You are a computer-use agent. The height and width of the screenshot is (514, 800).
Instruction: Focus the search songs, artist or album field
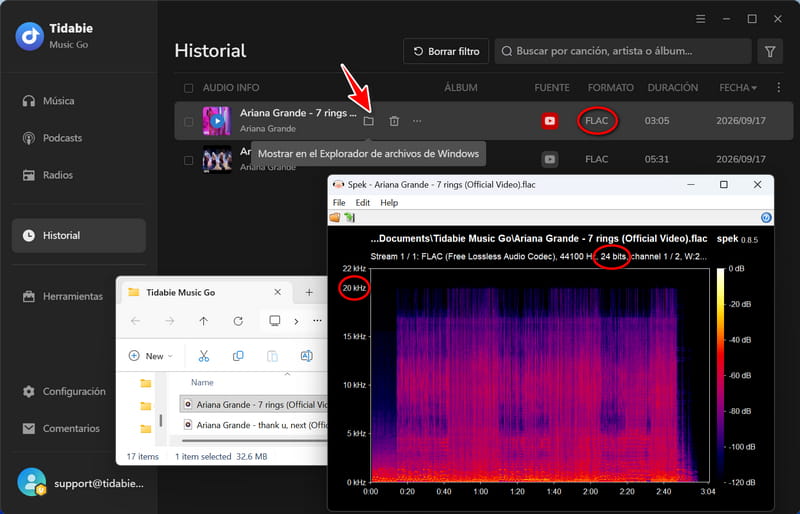(623, 51)
